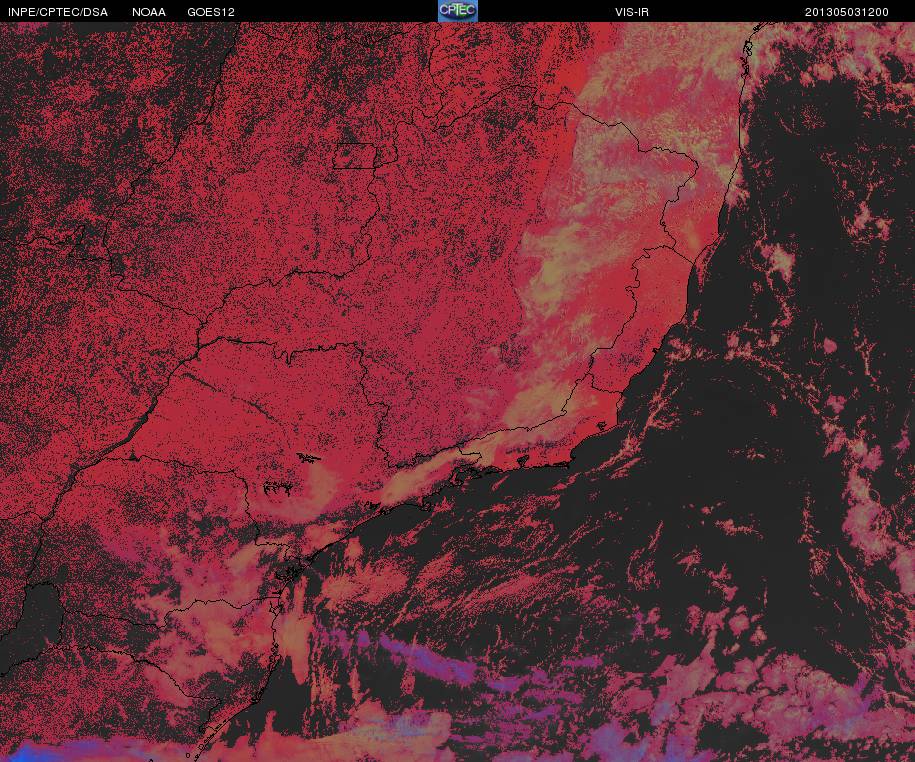
Task: Click the CPTEC logo in the header
Action: tap(457, 11)
